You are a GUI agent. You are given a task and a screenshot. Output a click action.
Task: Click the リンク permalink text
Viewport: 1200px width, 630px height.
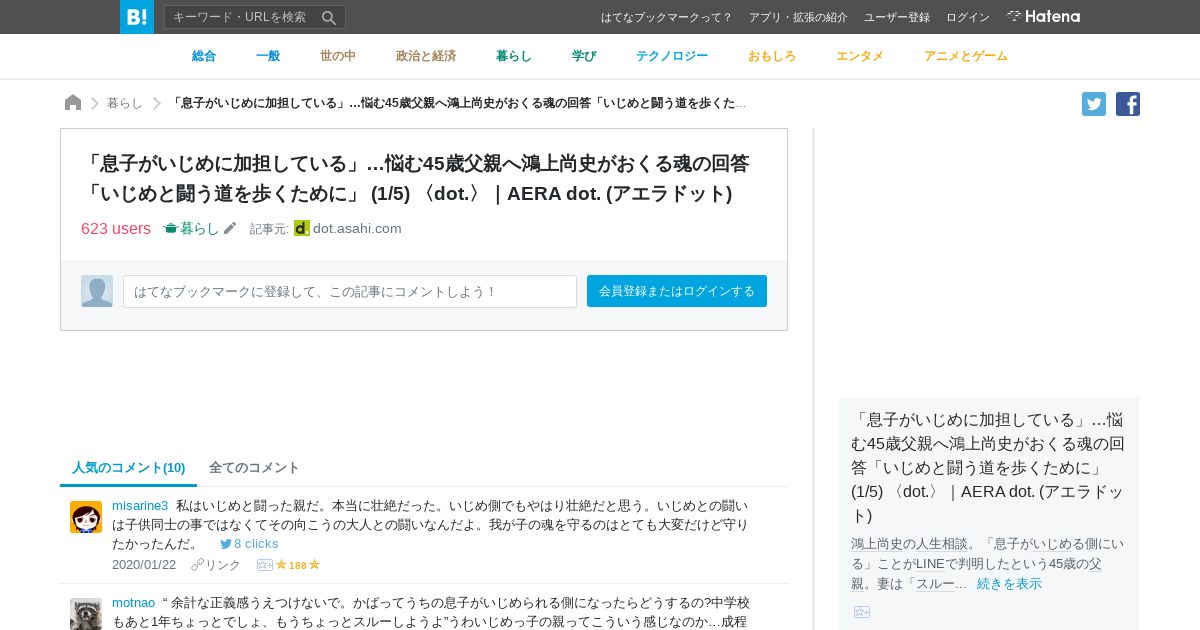[223, 565]
